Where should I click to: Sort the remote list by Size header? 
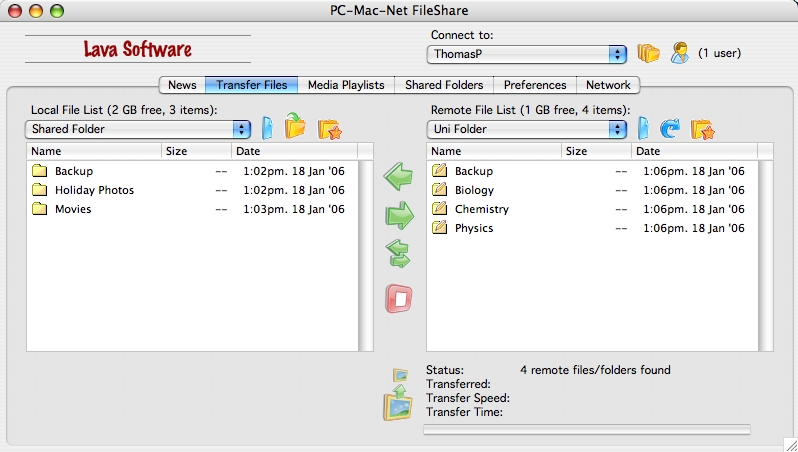(596, 151)
